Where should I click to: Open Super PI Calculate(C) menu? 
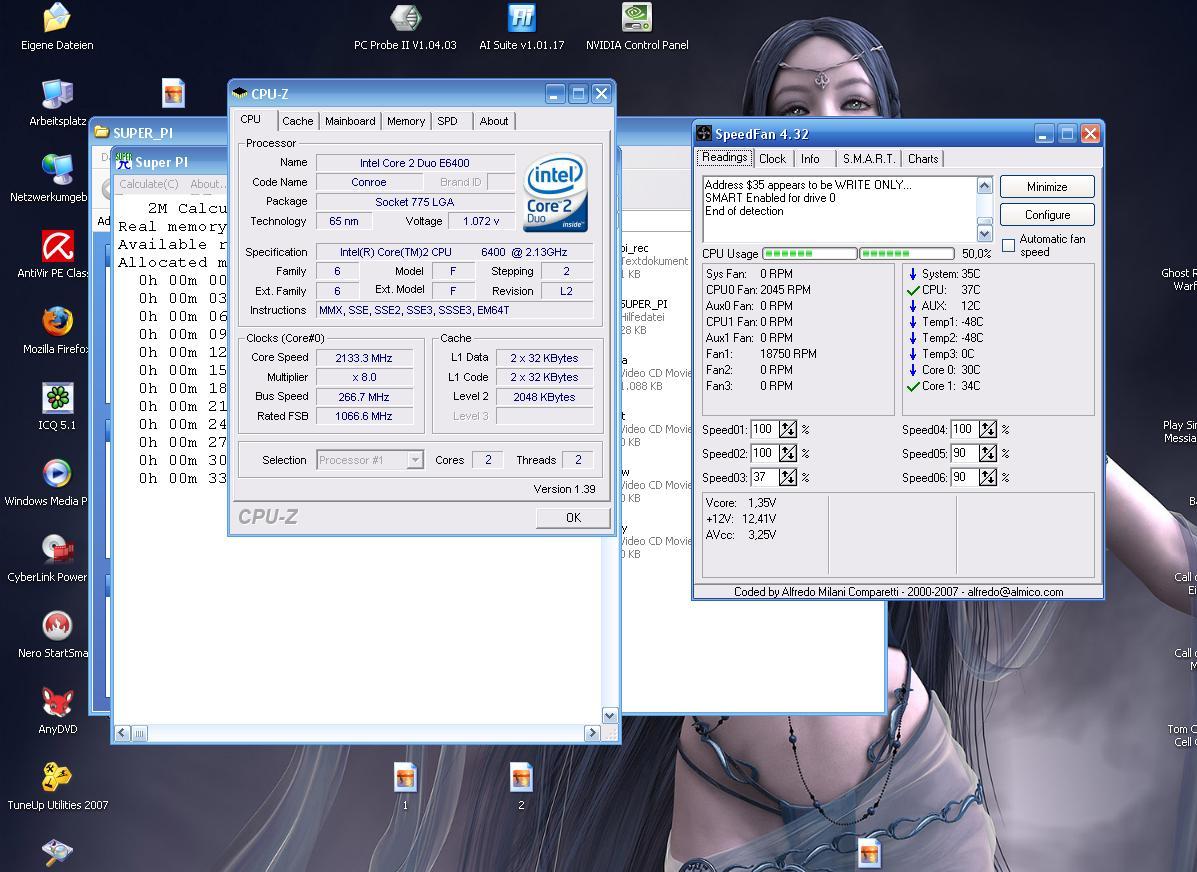[x=149, y=184]
